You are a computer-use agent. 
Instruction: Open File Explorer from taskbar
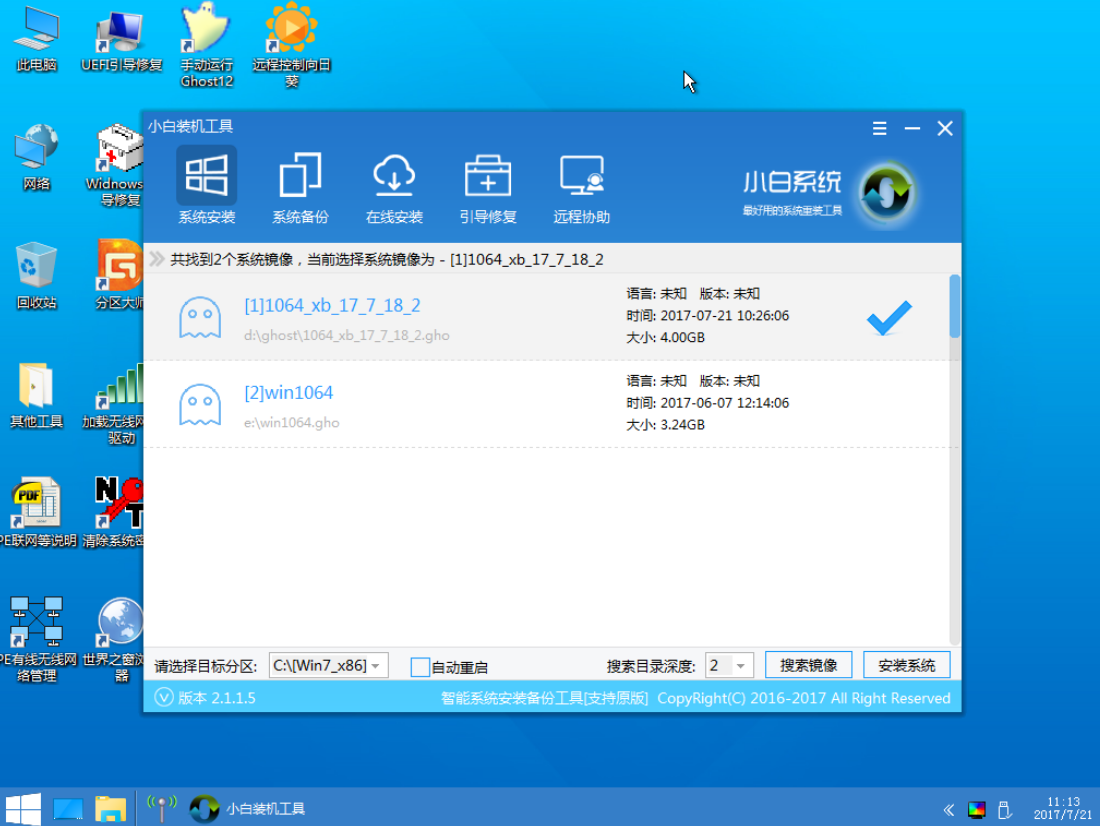tap(110, 808)
